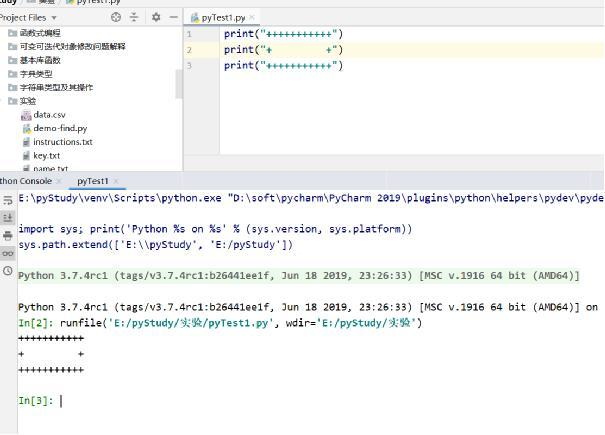Toggle show variables glasses icon

point(8,253)
